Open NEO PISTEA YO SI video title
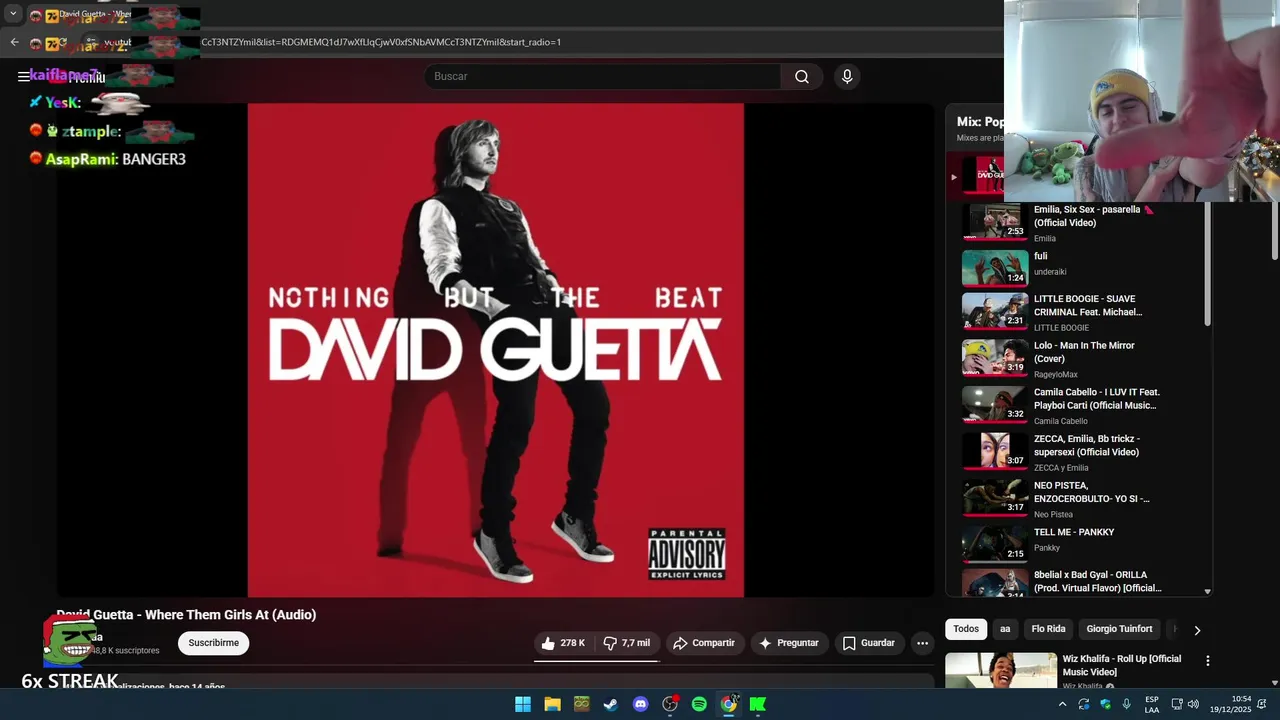The height and width of the screenshot is (720, 1280). [1091, 492]
